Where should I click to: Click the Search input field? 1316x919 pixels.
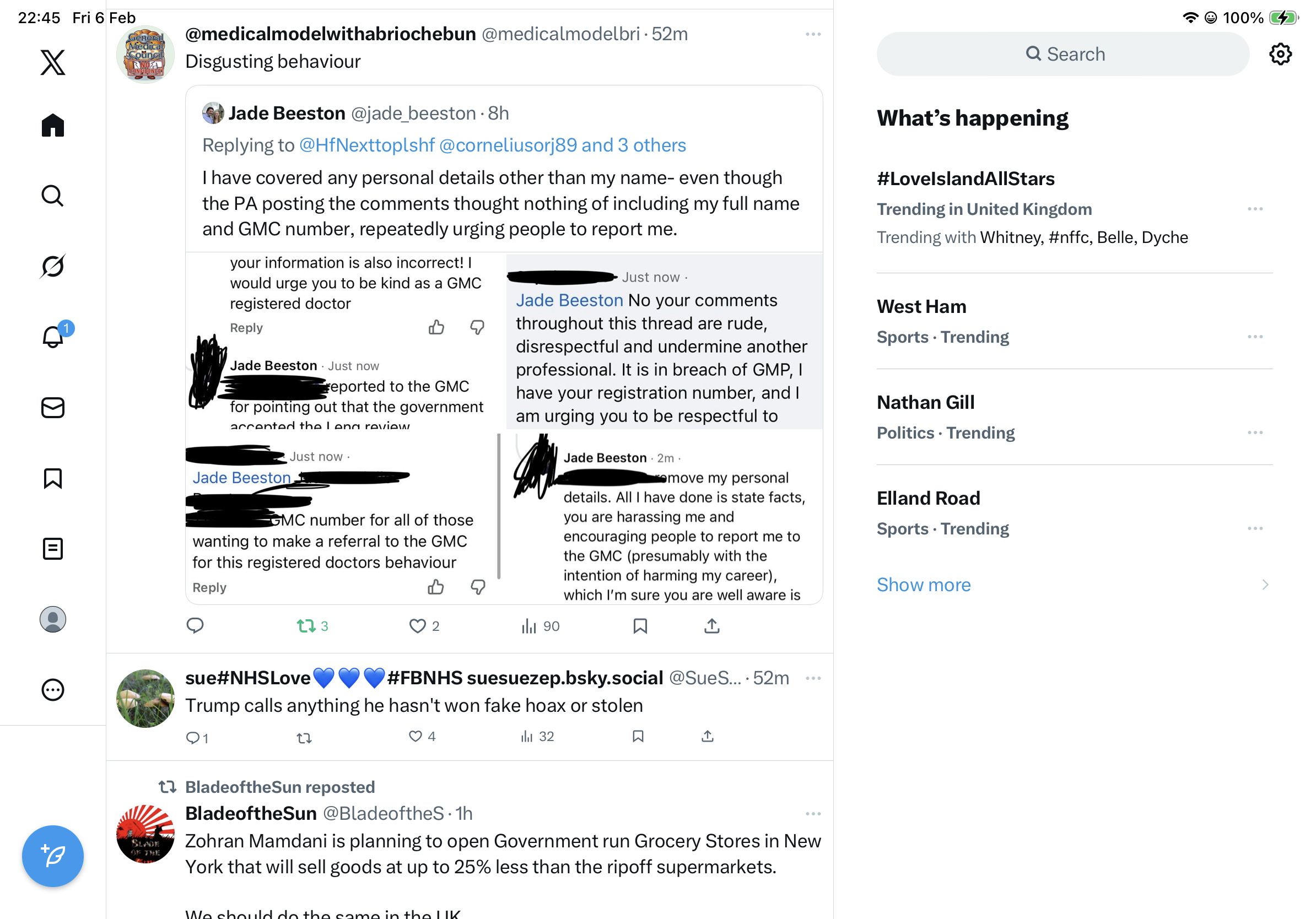click(1062, 54)
